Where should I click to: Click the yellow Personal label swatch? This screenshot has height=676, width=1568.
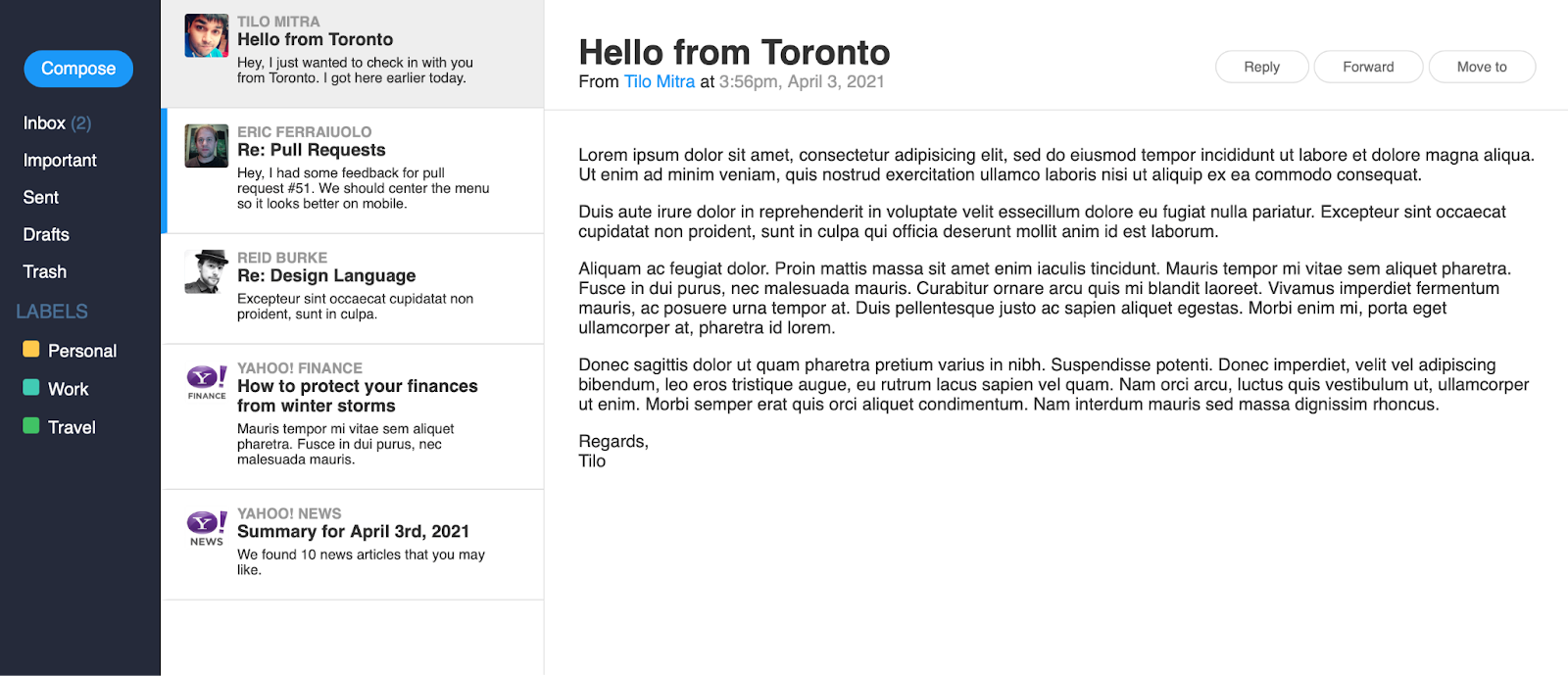[x=31, y=350]
